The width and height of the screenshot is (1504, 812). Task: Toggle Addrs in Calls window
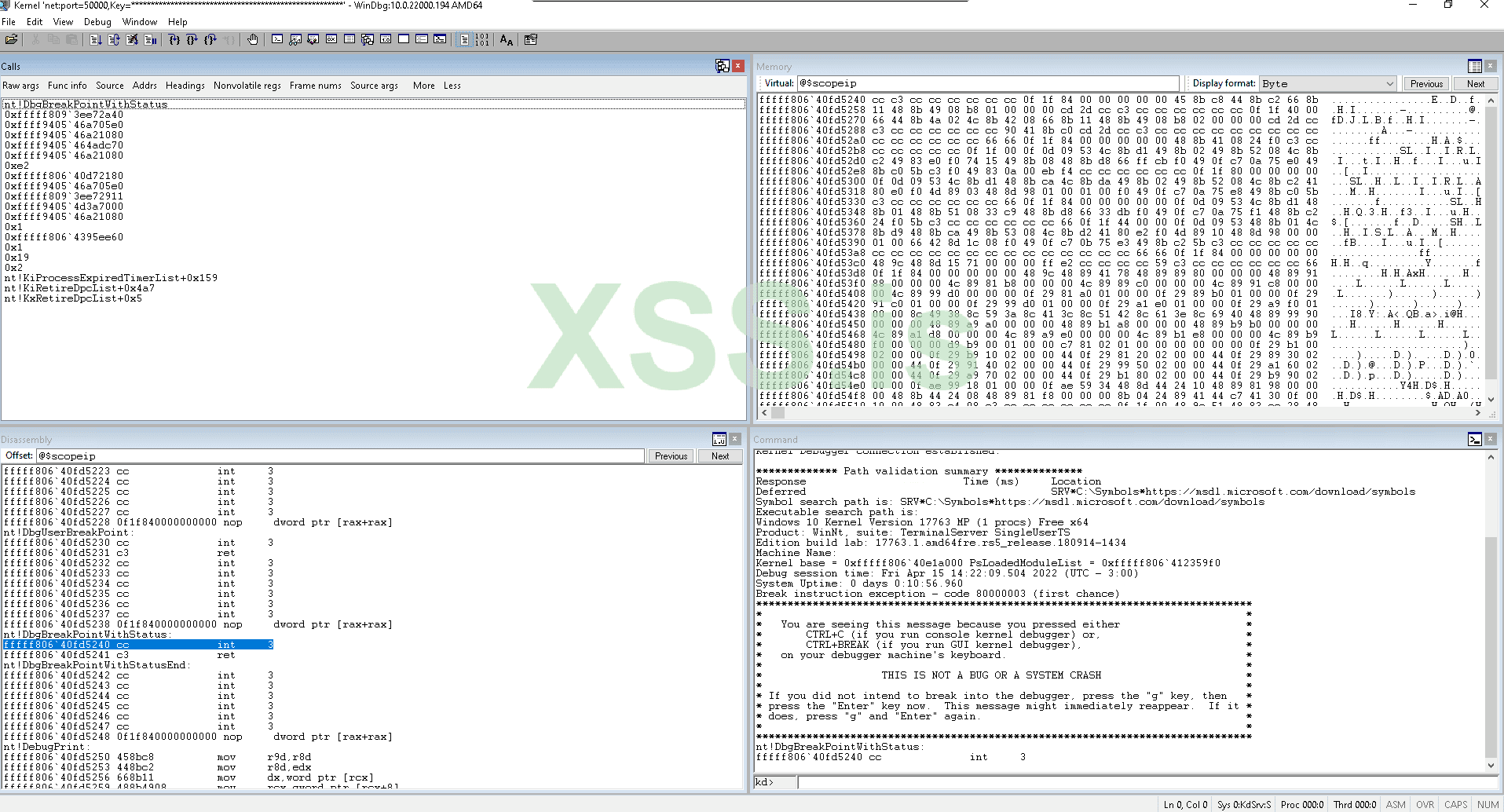tap(145, 86)
